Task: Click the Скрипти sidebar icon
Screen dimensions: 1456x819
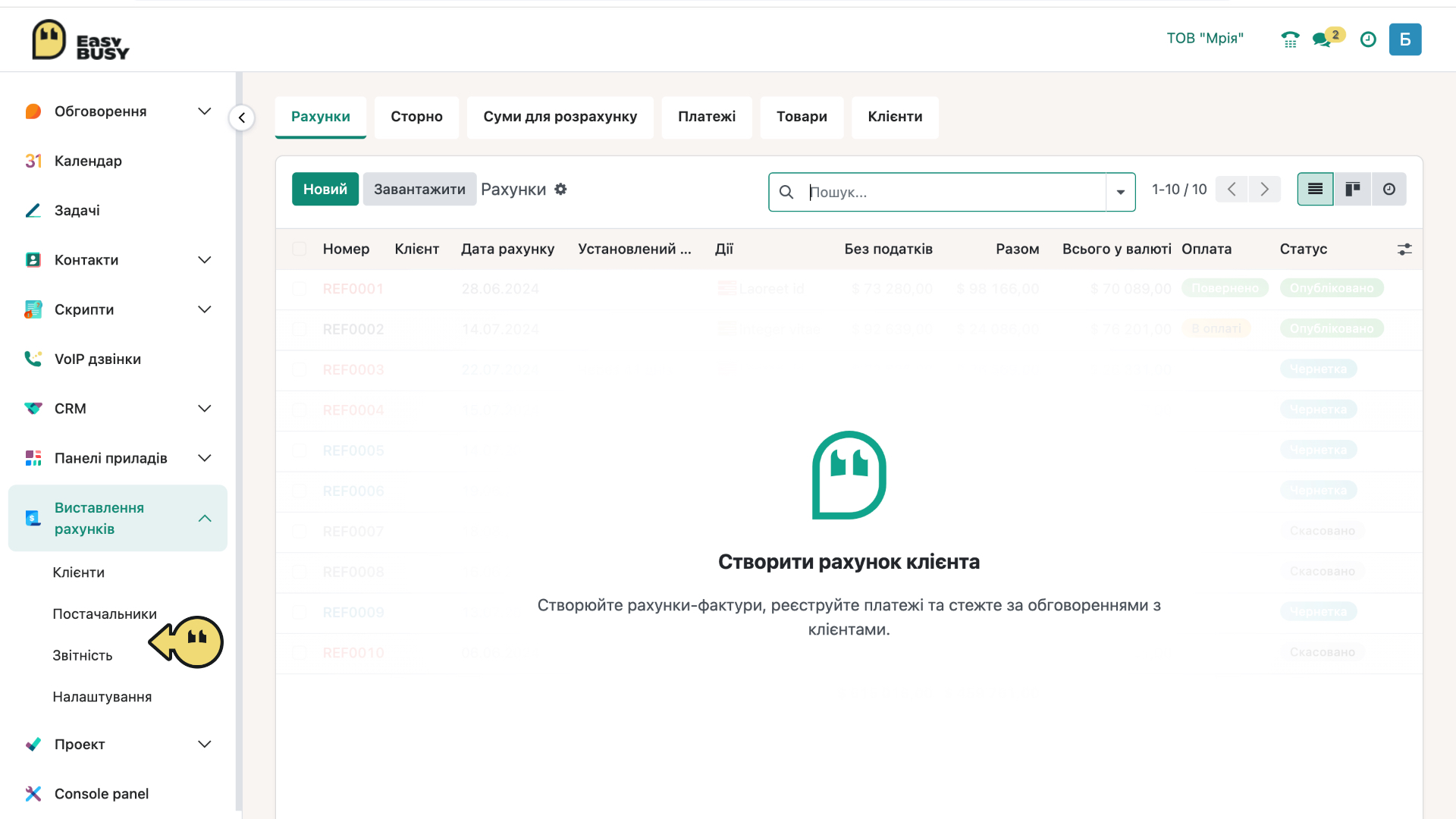Action: pyautogui.click(x=33, y=309)
